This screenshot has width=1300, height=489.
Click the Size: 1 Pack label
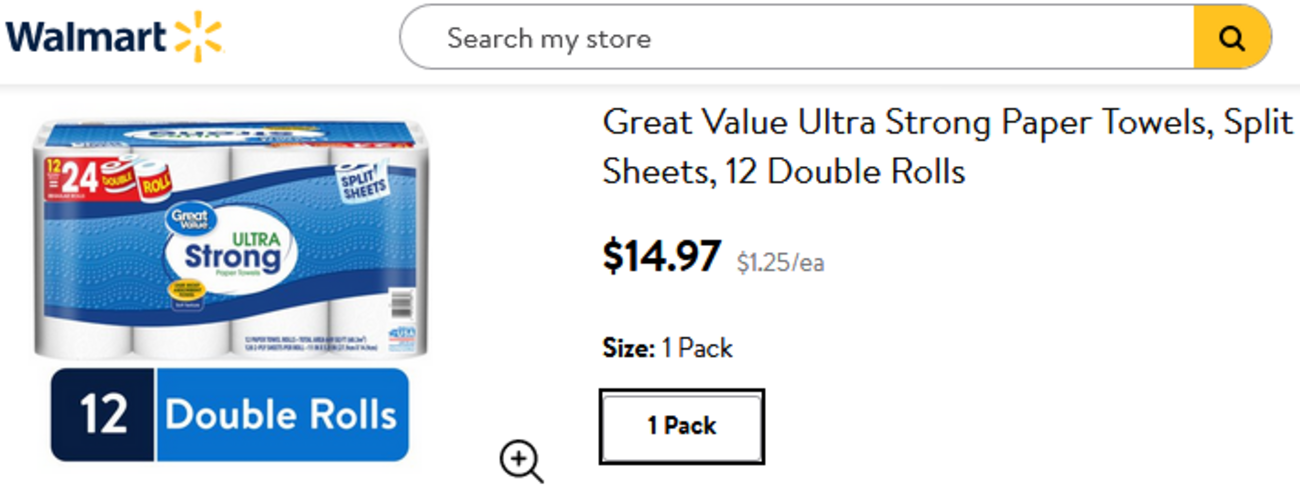point(667,348)
